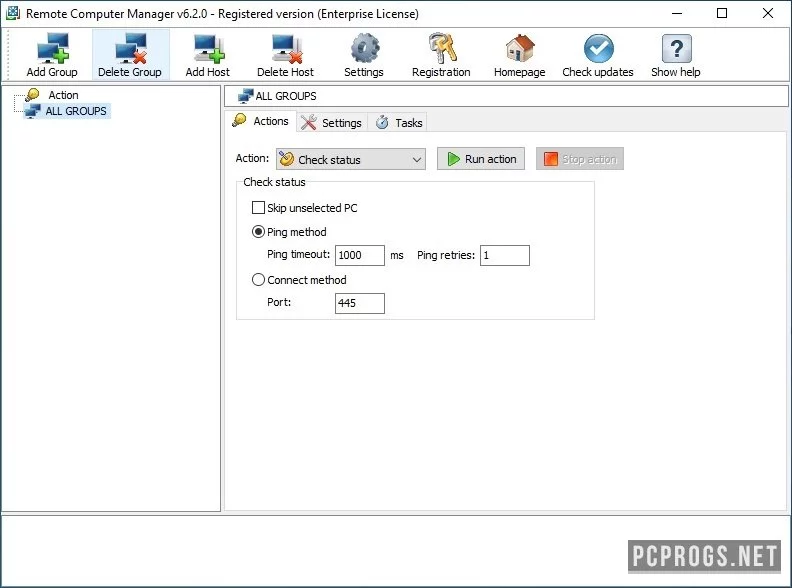Image resolution: width=792 pixels, height=588 pixels.
Task: Click the Stop action button
Action: (580, 159)
